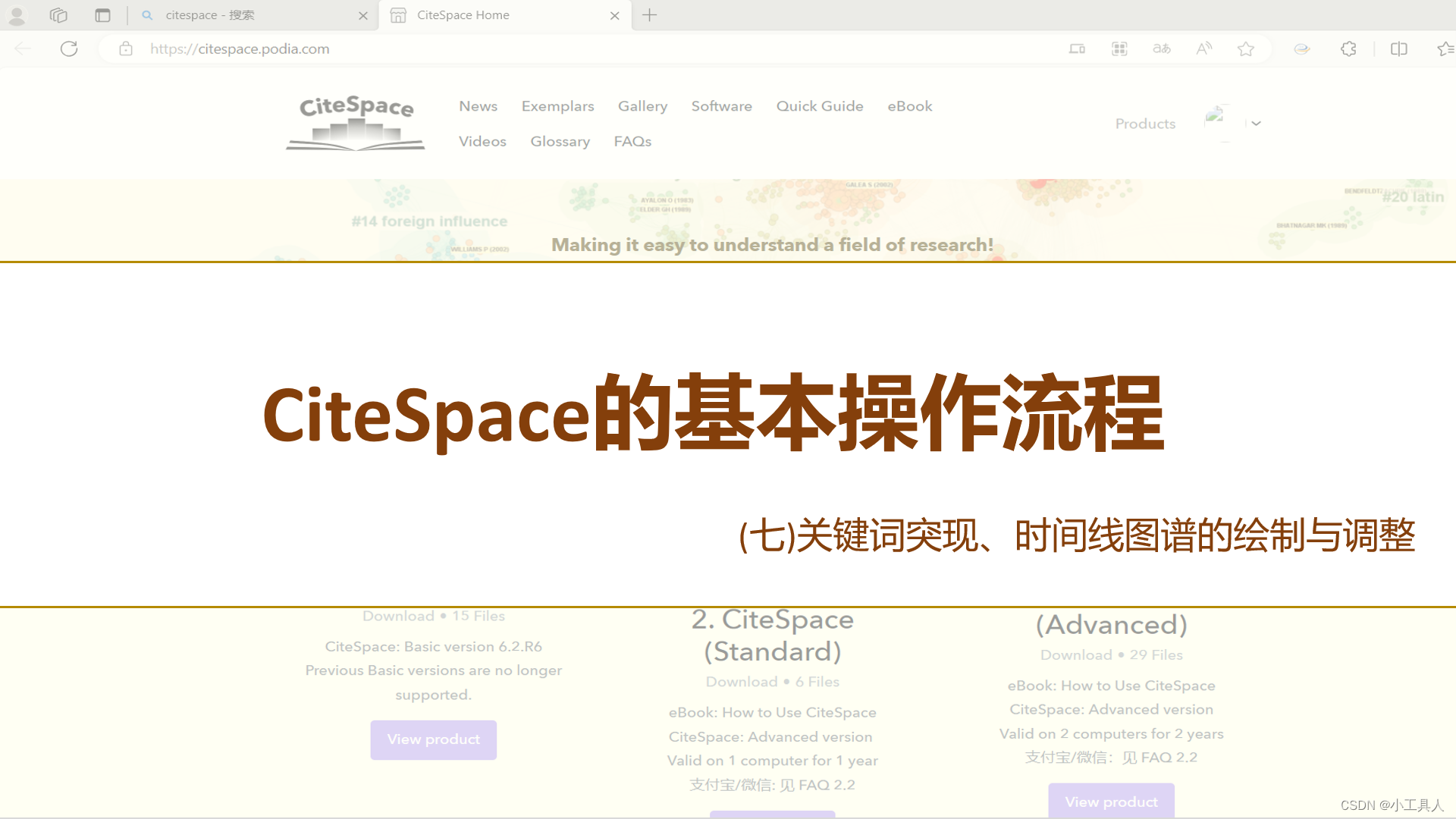The height and width of the screenshot is (819, 1456).
Task: Expand the user account dropdown chevron
Action: click(x=1257, y=124)
